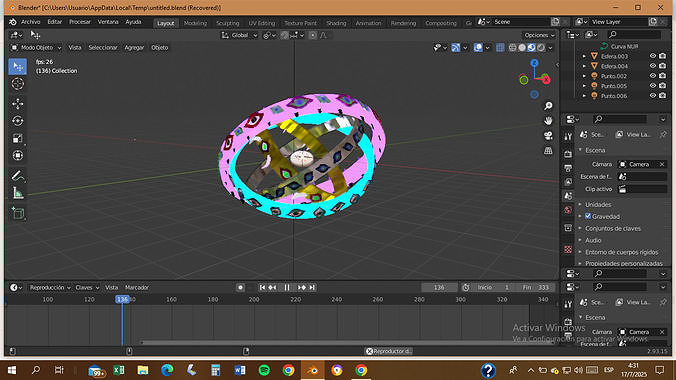The image size is (676, 380).
Task: Select the Rotate tool
Action: (18, 121)
